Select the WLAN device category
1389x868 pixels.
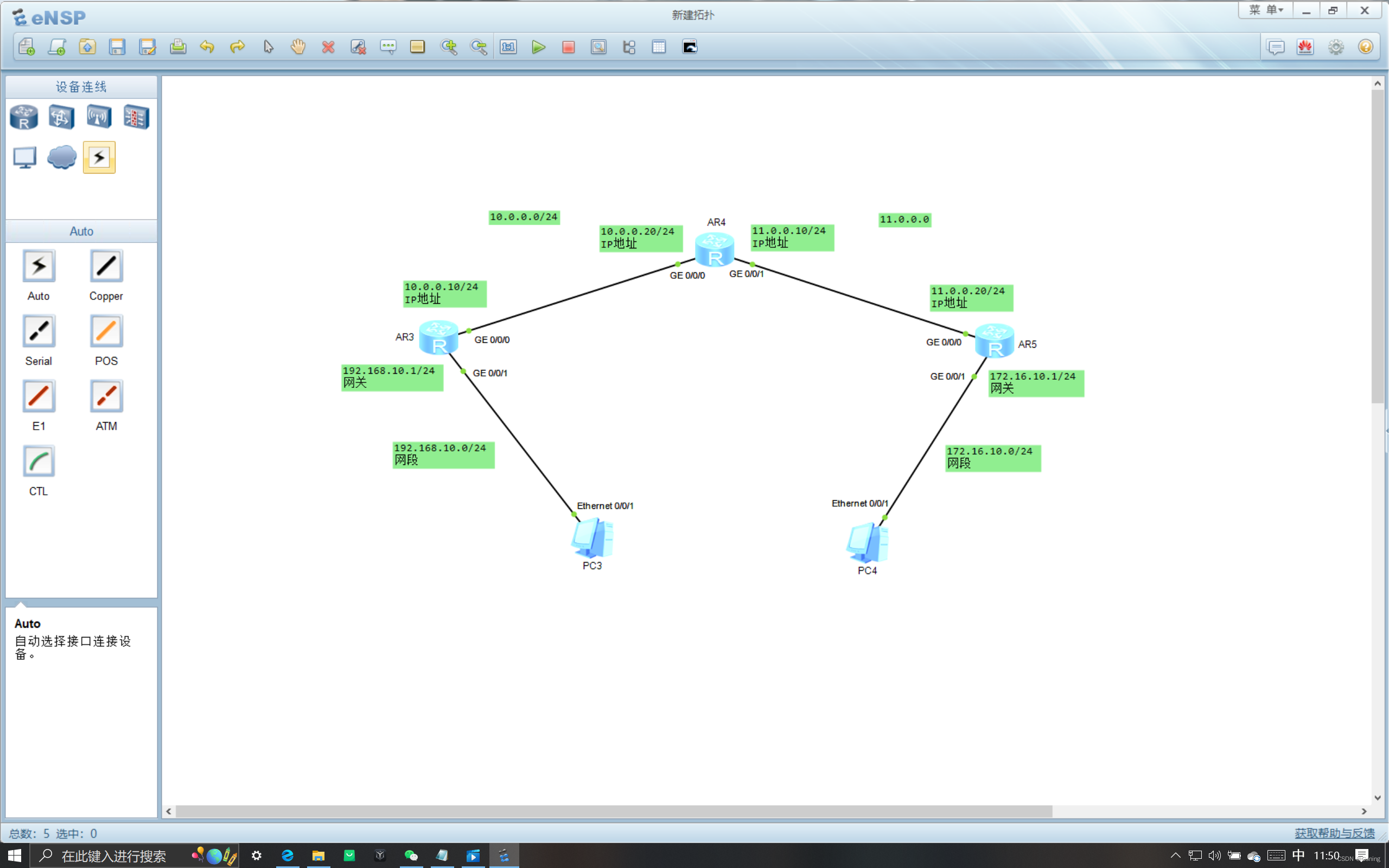point(99,117)
